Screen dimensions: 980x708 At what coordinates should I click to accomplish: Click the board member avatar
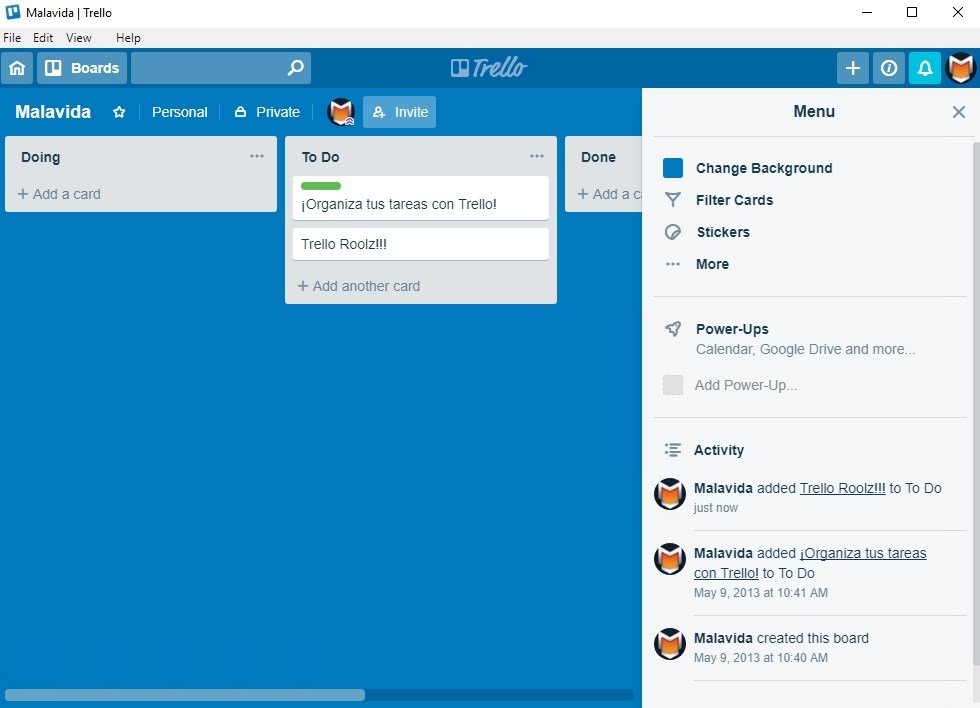click(341, 112)
